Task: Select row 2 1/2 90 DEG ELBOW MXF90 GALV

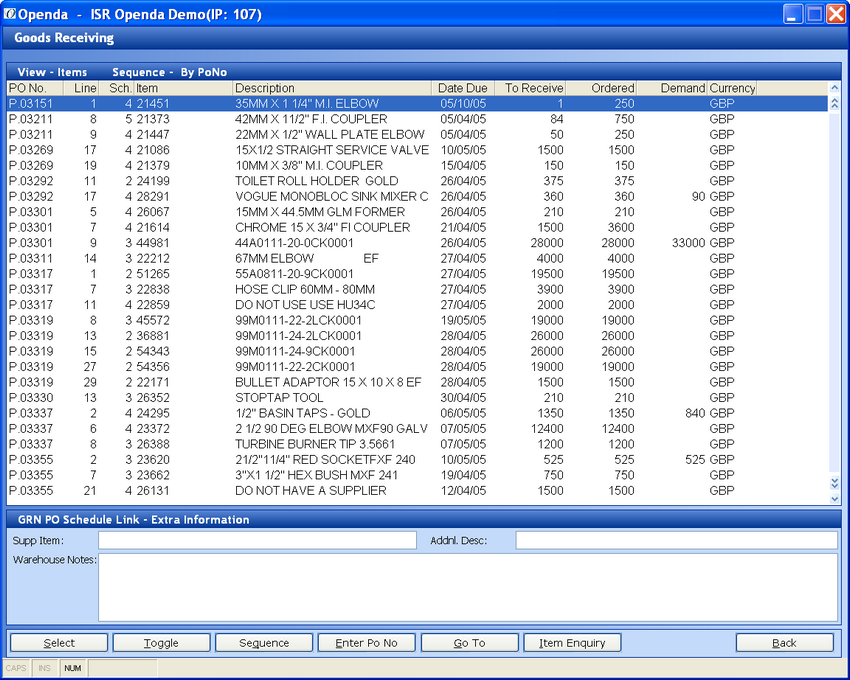Action: point(417,428)
